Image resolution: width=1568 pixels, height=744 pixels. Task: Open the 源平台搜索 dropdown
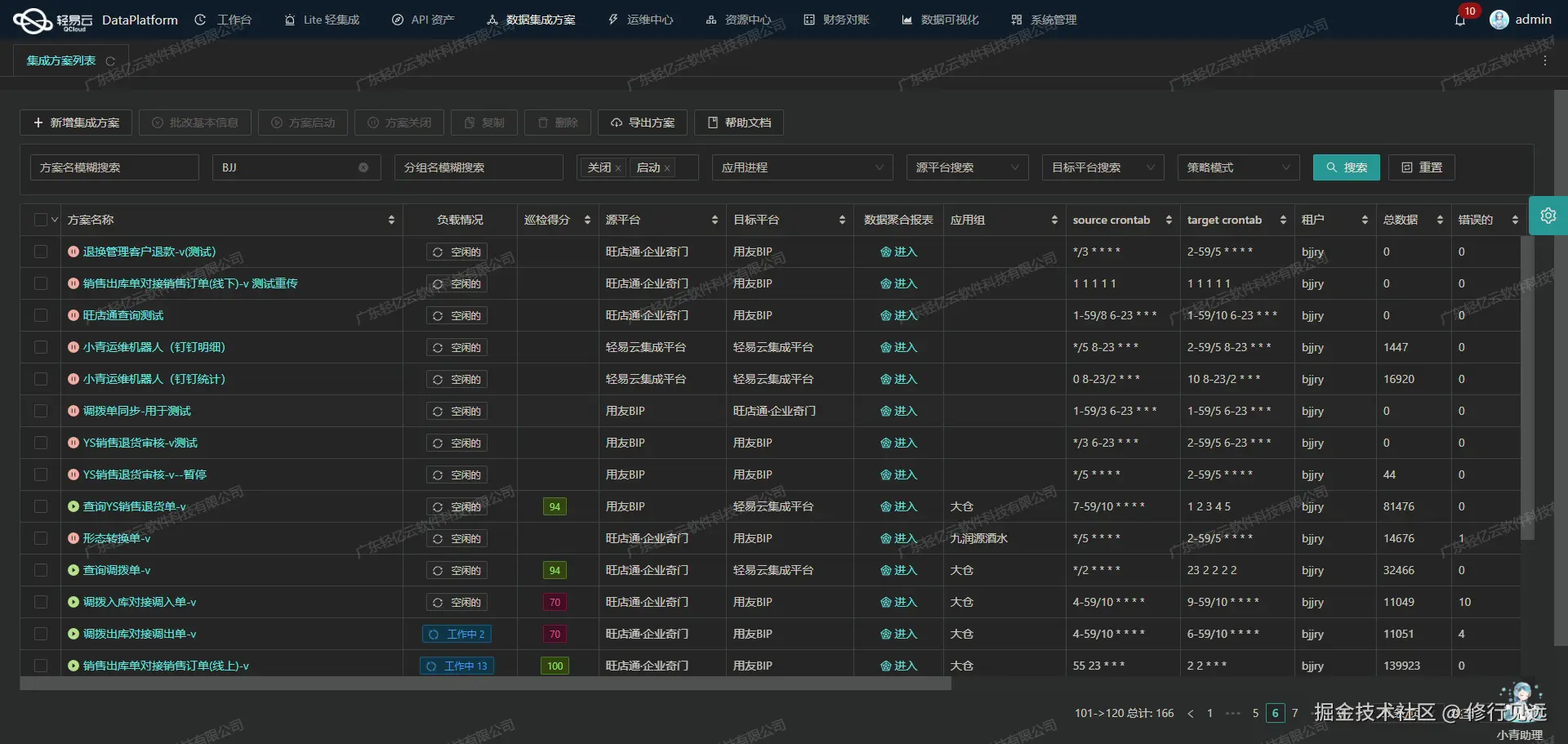tap(967, 167)
